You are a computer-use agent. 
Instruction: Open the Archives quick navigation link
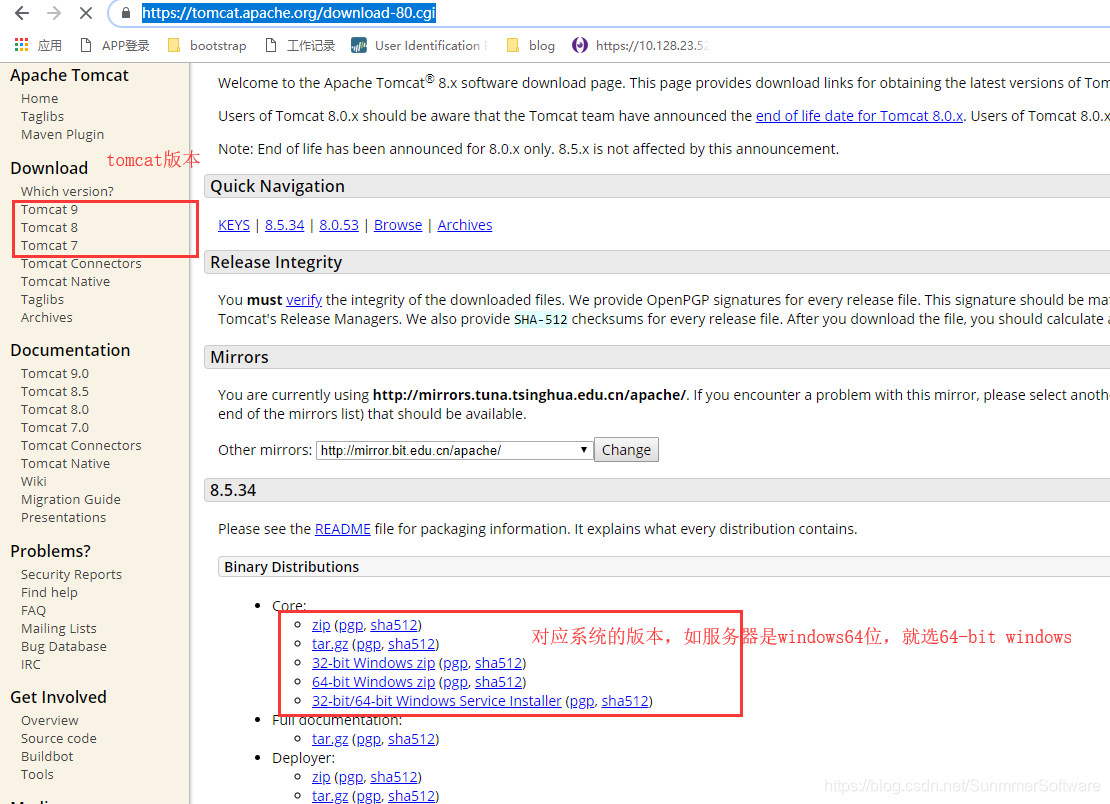click(464, 225)
